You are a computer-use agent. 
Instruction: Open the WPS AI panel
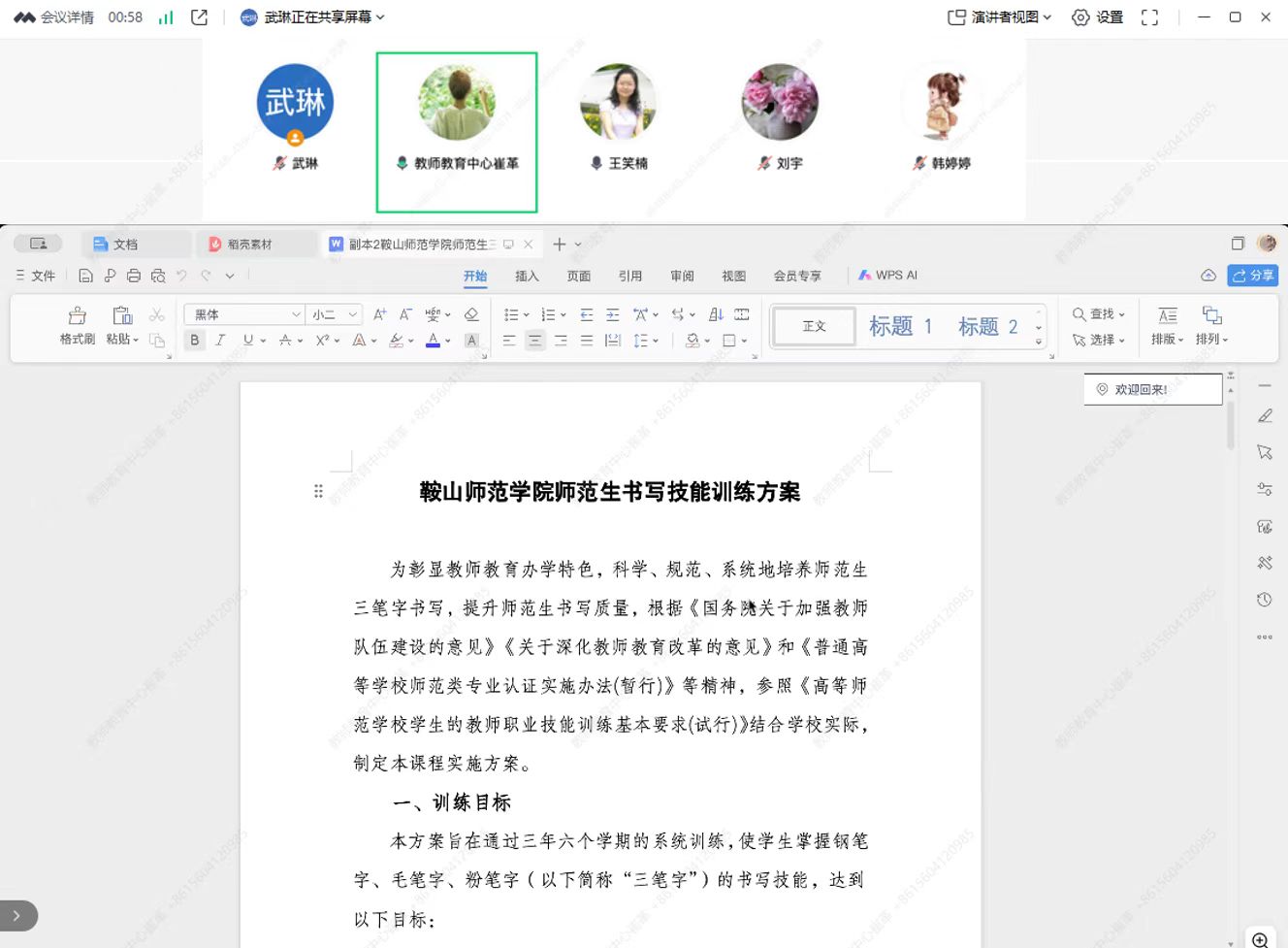(887, 276)
